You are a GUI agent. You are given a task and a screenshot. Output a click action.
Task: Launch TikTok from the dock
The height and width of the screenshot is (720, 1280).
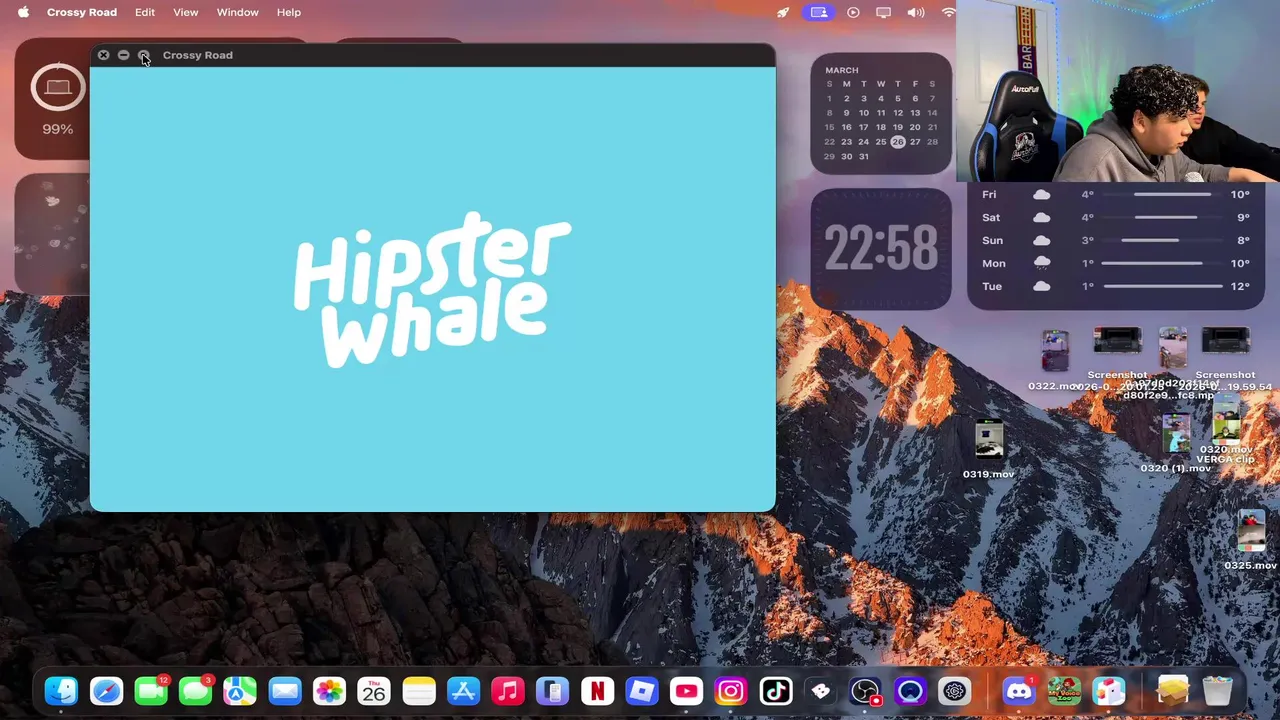776,691
